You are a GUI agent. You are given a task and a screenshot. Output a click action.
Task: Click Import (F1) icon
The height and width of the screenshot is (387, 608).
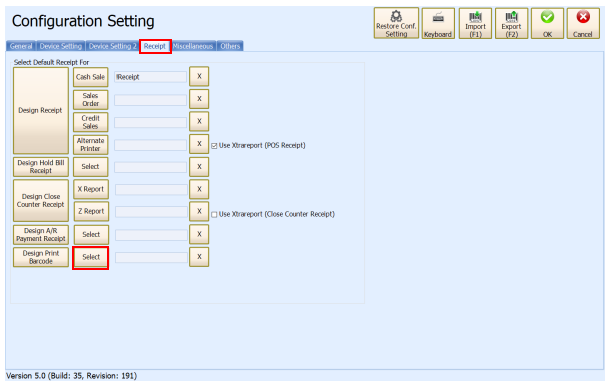[475, 23]
